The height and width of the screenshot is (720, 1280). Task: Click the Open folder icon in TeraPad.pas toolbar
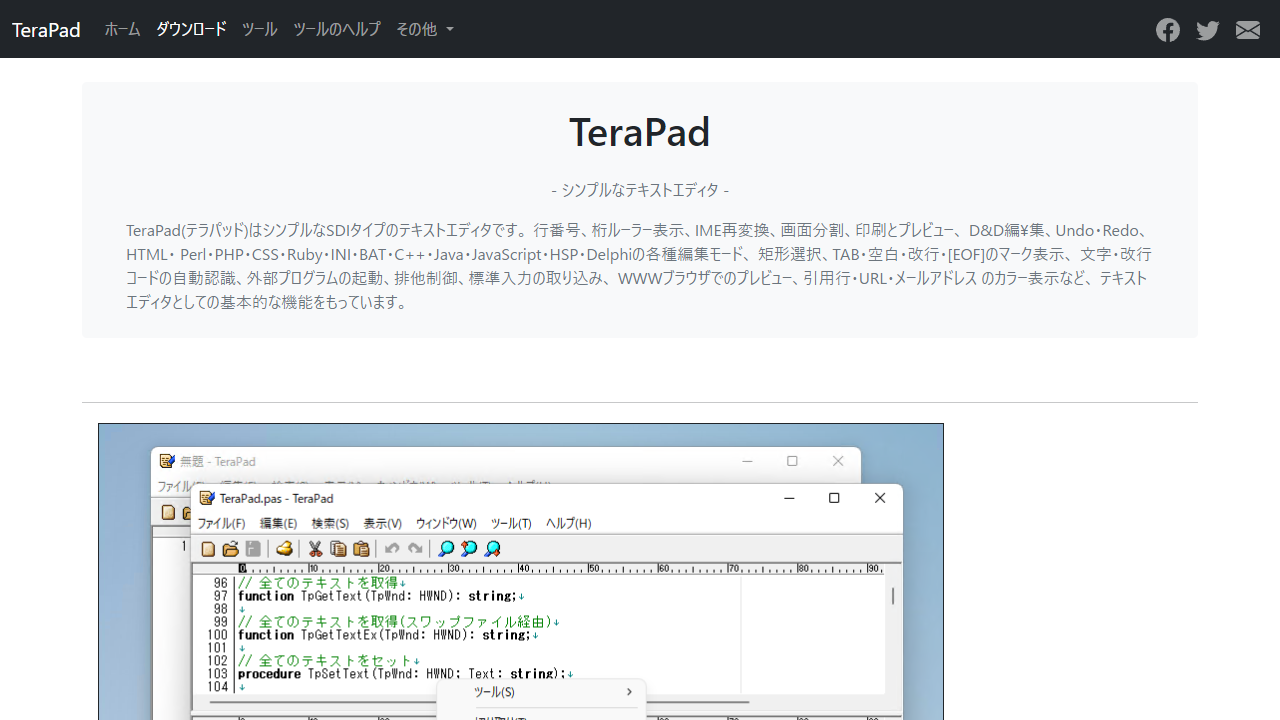coord(231,549)
